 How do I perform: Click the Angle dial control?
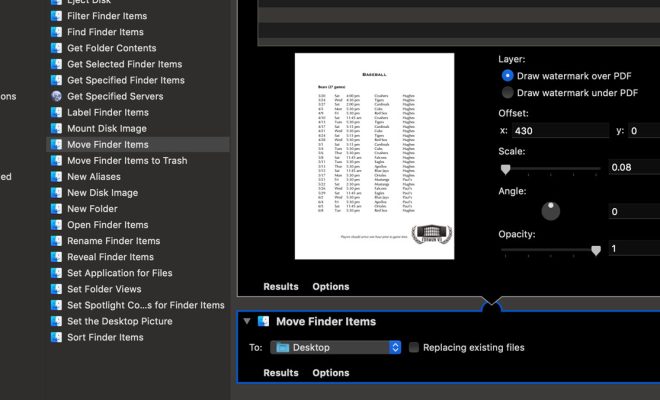(551, 211)
